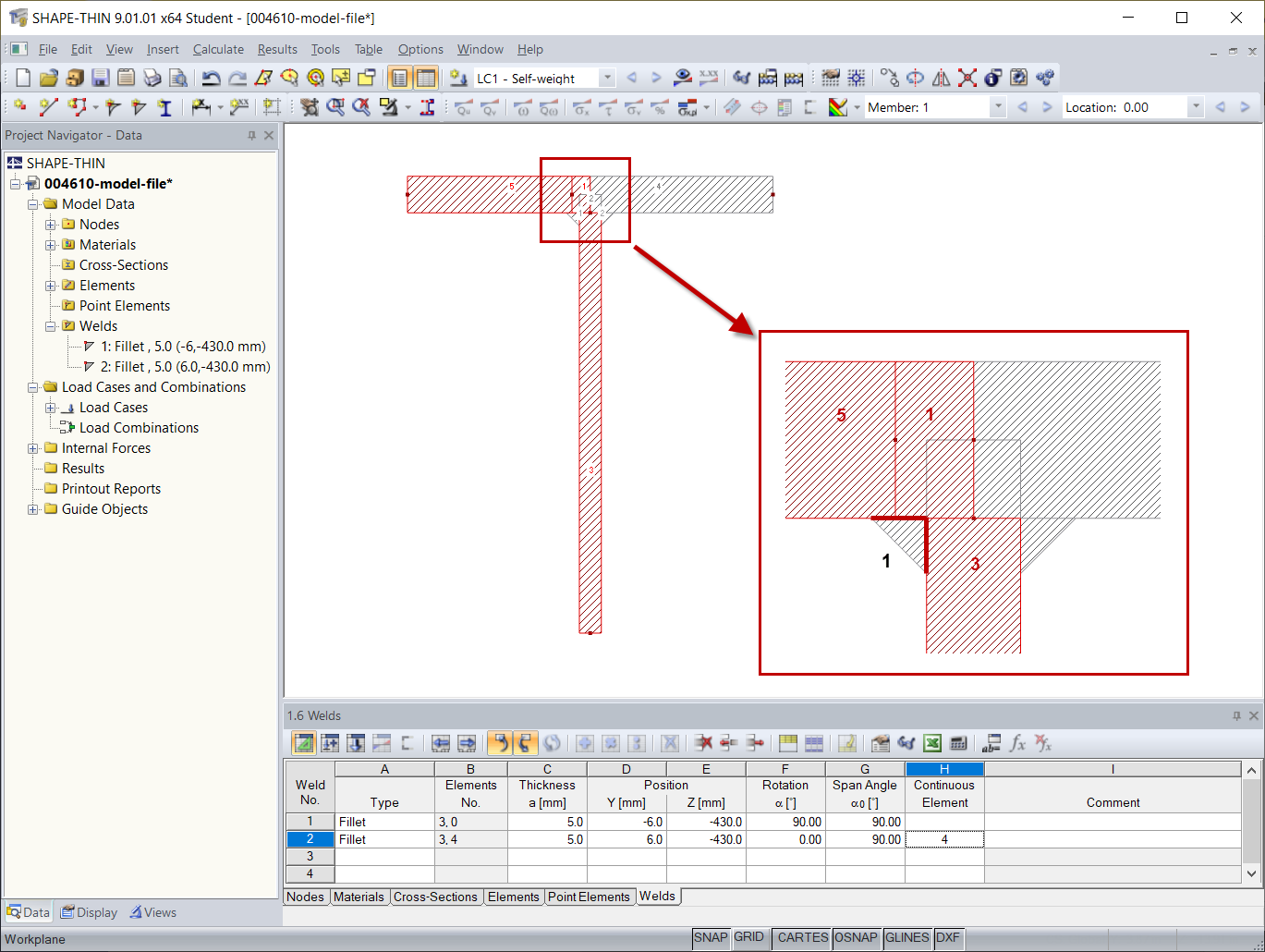Image resolution: width=1265 pixels, height=952 pixels.
Task: Switch to the Cross-Sections table tab
Action: (x=435, y=897)
